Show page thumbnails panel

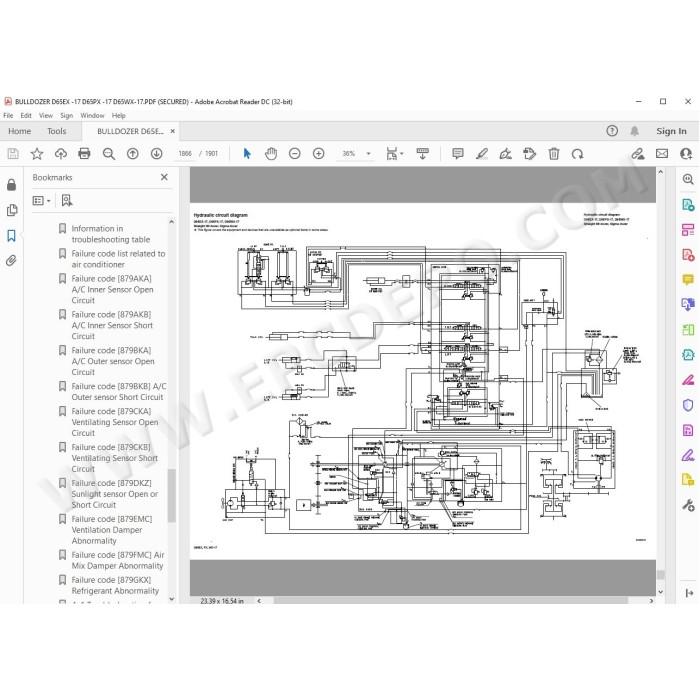tap(12, 210)
